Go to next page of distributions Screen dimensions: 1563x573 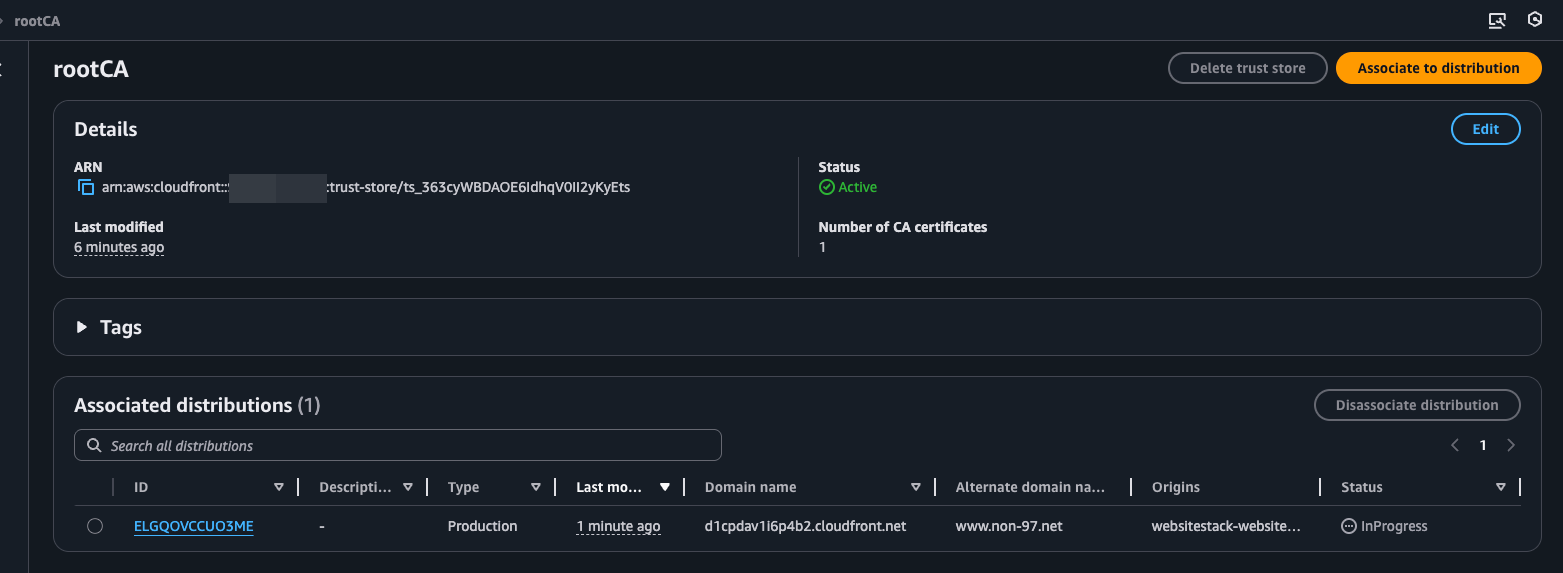1511,445
